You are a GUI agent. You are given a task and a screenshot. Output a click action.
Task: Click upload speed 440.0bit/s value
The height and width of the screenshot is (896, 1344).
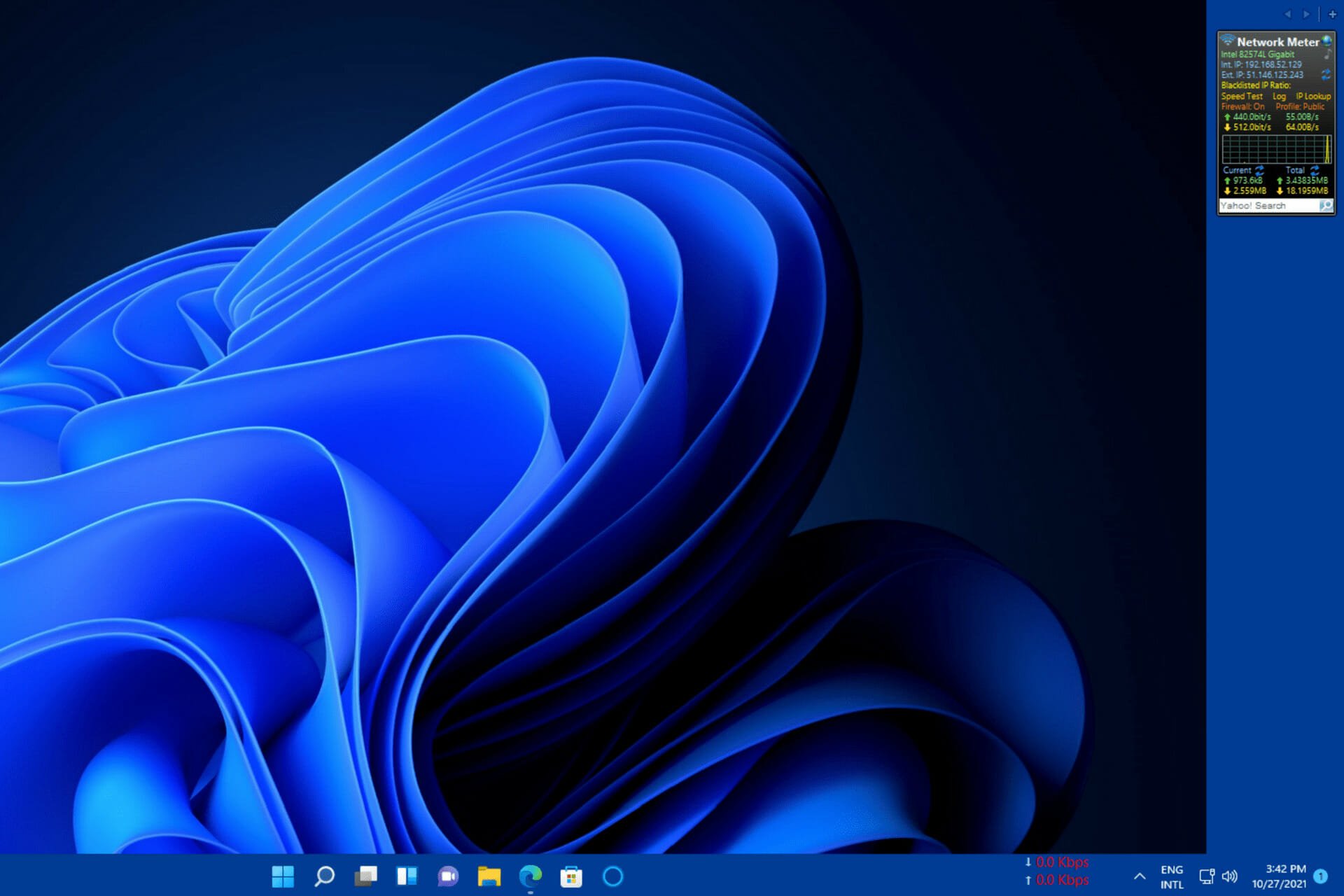tap(1252, 117)
